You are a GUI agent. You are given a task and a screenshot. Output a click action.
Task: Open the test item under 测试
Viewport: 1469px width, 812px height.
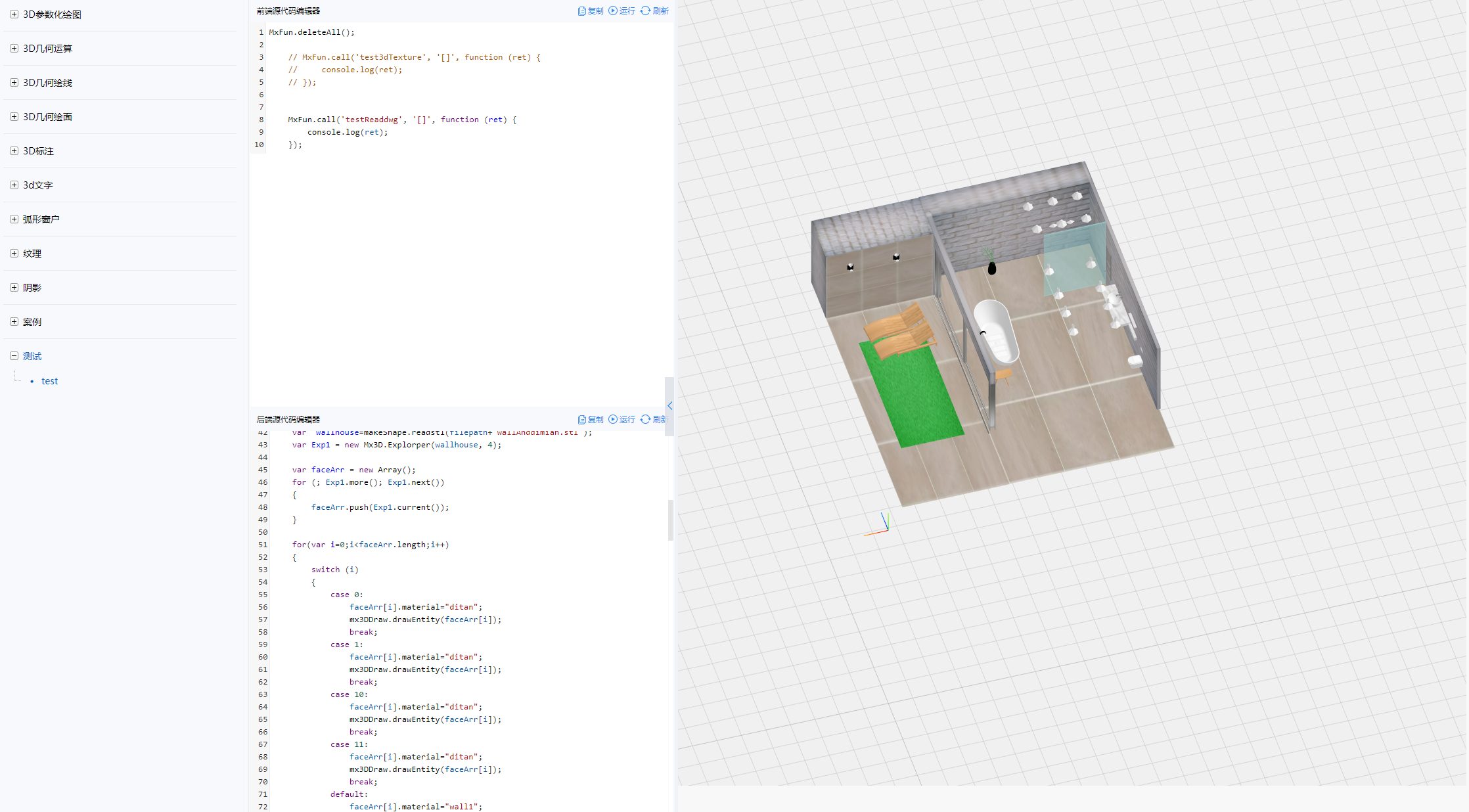pyautogui.click(x=49, y=381)
